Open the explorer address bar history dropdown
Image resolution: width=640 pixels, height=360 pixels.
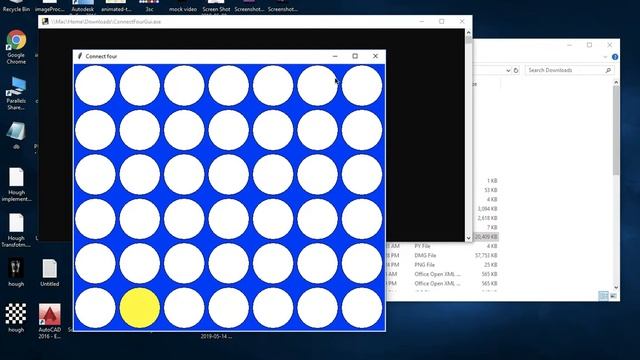click(508, 70)
